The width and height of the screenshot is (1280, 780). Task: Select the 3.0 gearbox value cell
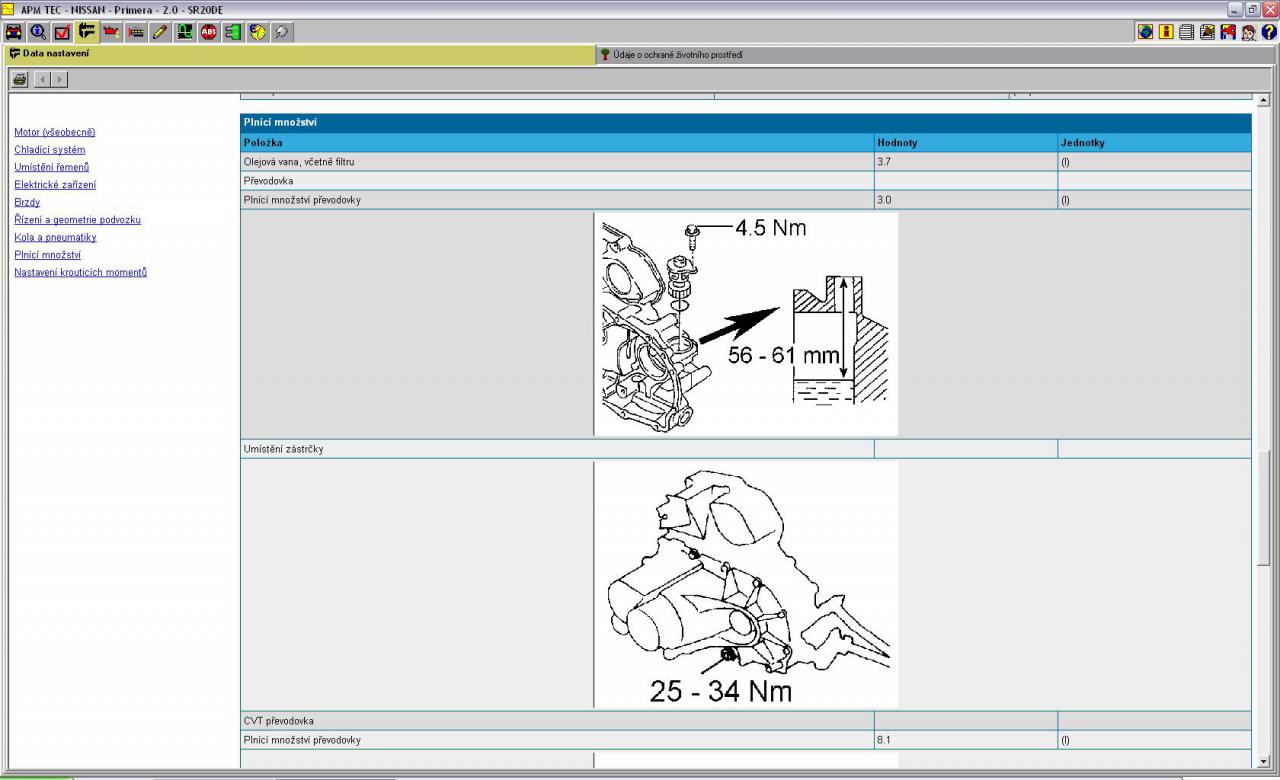966,200
